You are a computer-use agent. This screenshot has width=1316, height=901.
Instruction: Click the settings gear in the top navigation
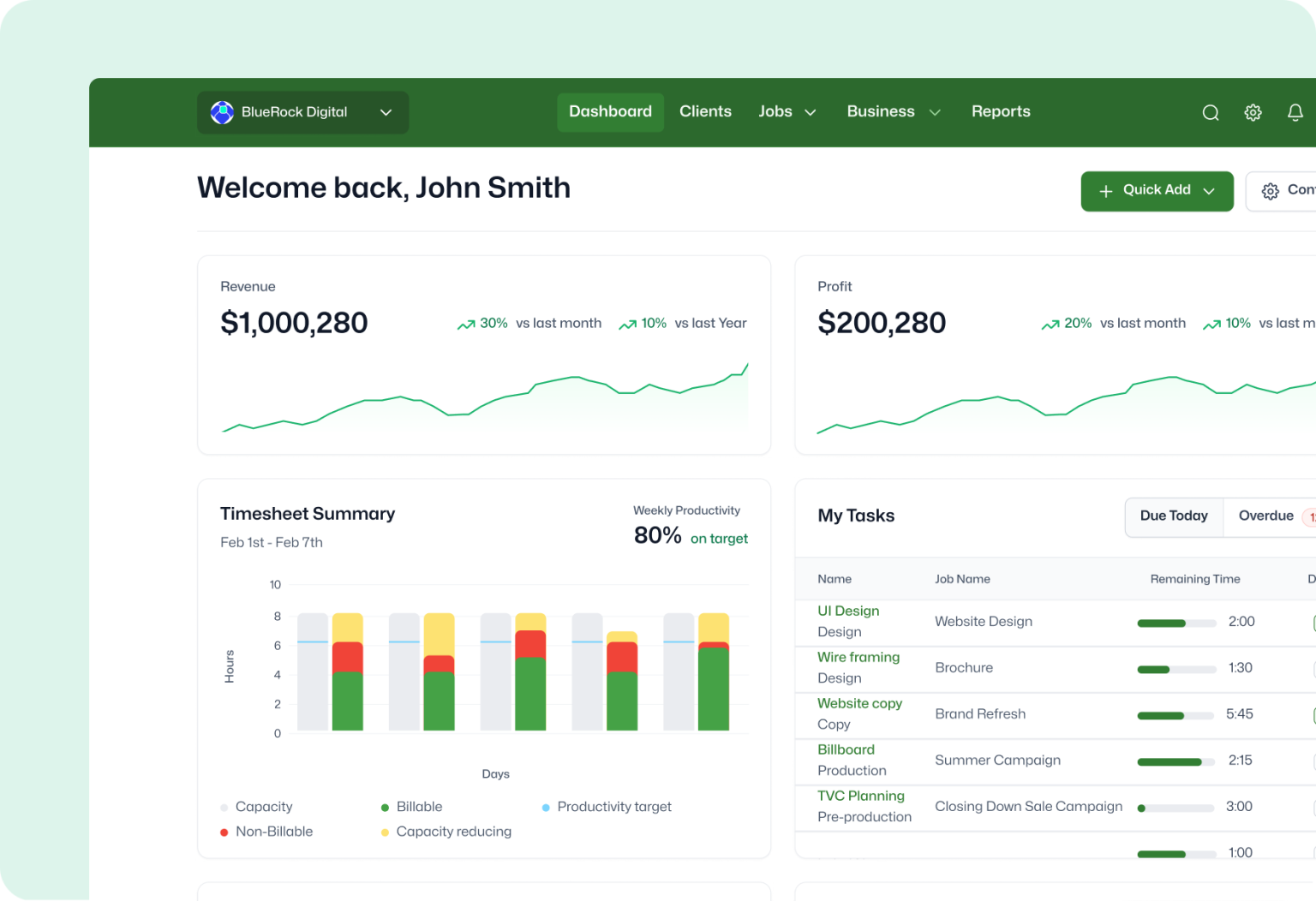(x=1253, y=112)
